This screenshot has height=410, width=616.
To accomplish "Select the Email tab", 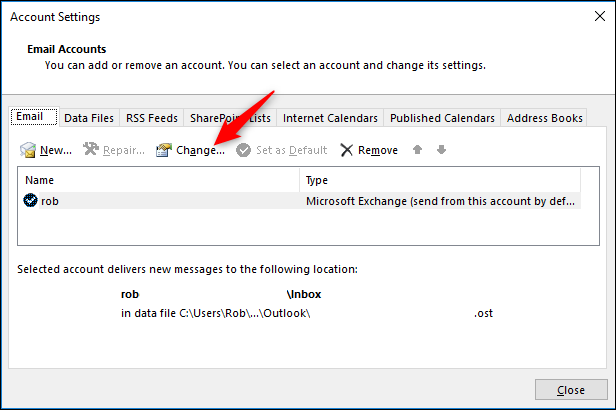I will tap(29, 117).
